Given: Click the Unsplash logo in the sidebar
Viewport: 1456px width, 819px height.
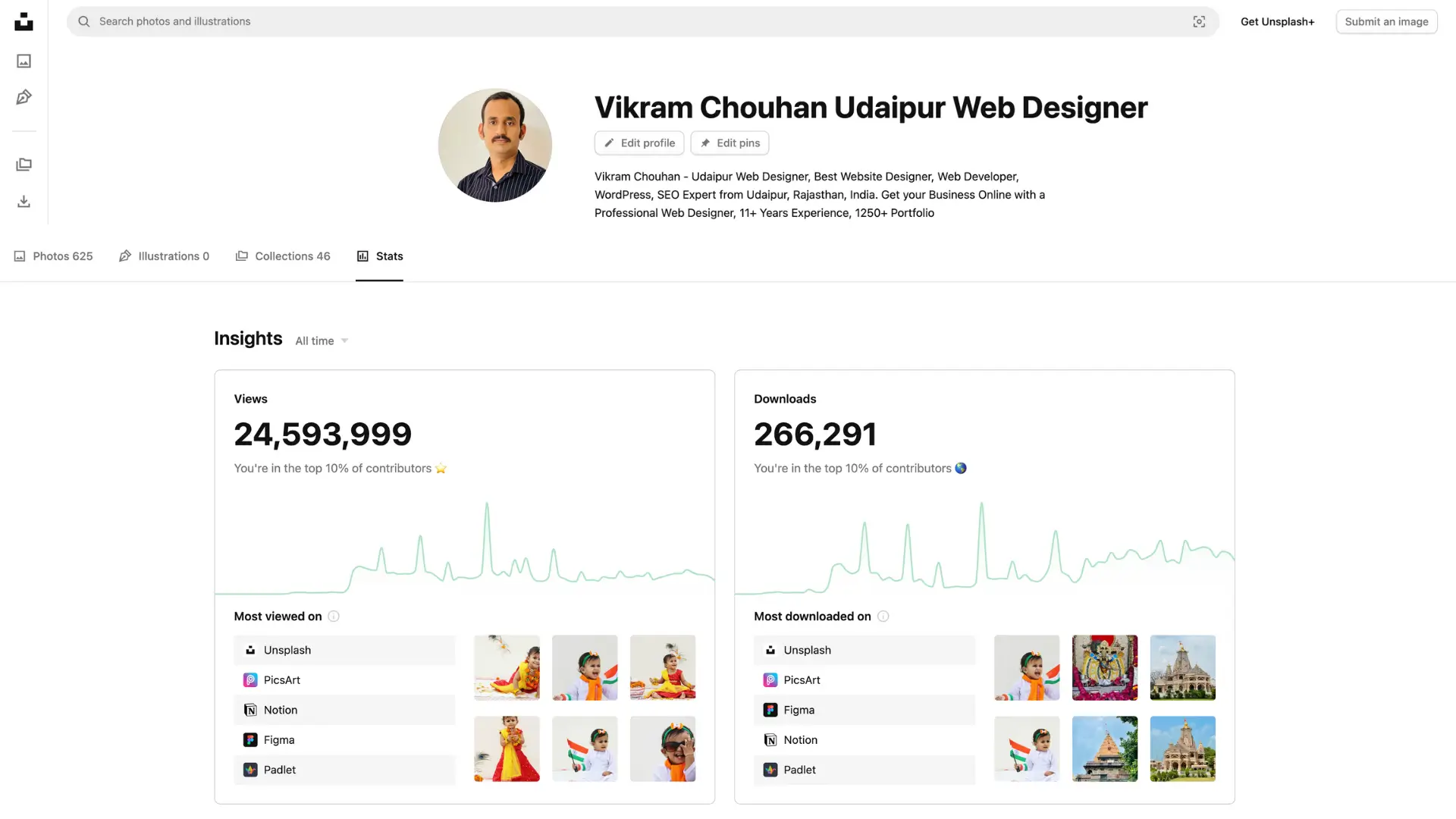Looking at the screenshot, I should (x=24, y=21).
